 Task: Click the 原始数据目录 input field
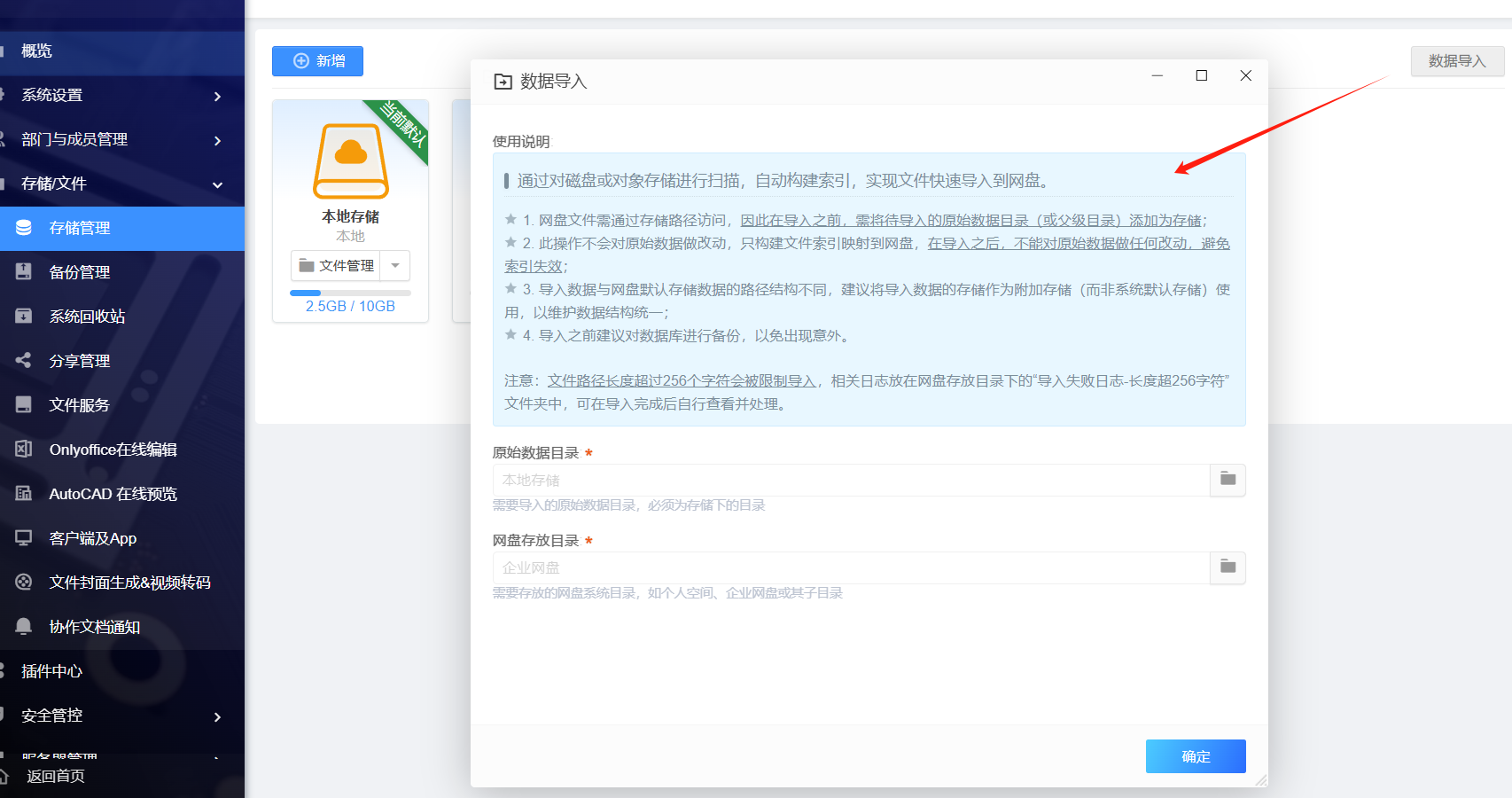851,480
